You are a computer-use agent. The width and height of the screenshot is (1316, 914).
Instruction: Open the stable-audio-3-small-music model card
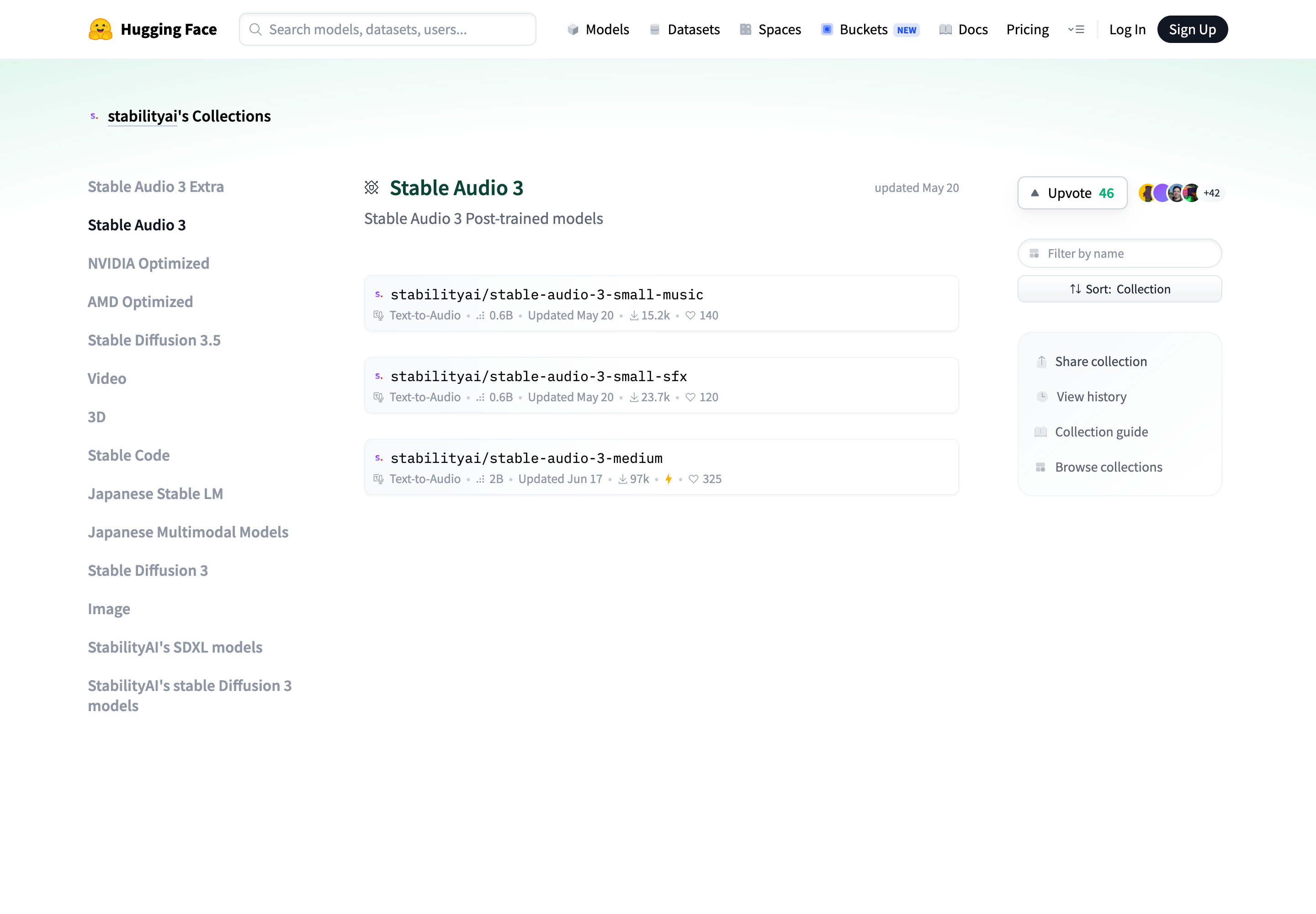(662, 303)
